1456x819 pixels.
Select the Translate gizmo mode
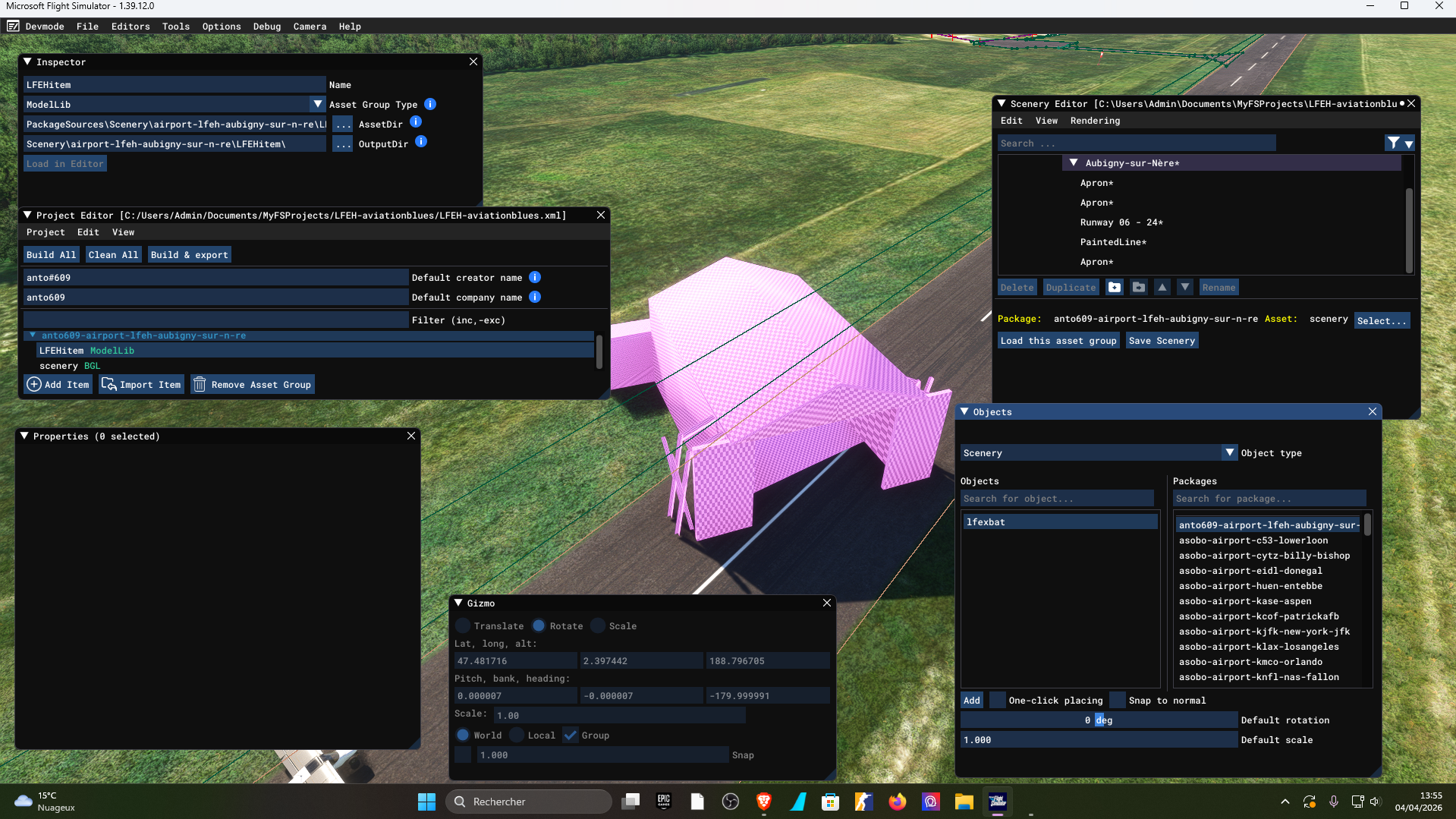tap(463, 626)
